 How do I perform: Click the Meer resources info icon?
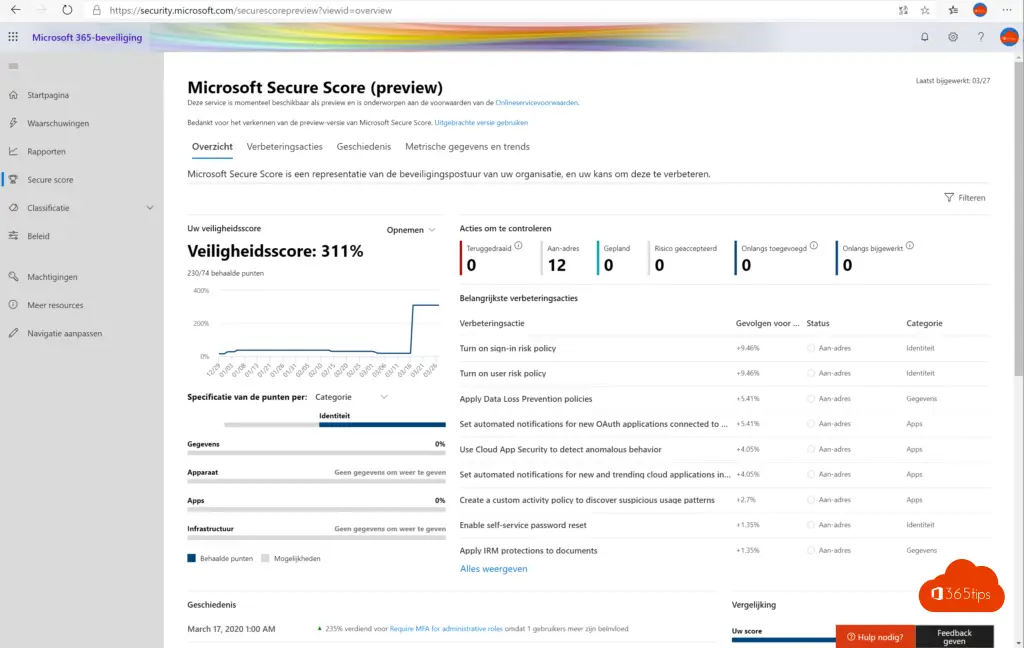point(13,304)
